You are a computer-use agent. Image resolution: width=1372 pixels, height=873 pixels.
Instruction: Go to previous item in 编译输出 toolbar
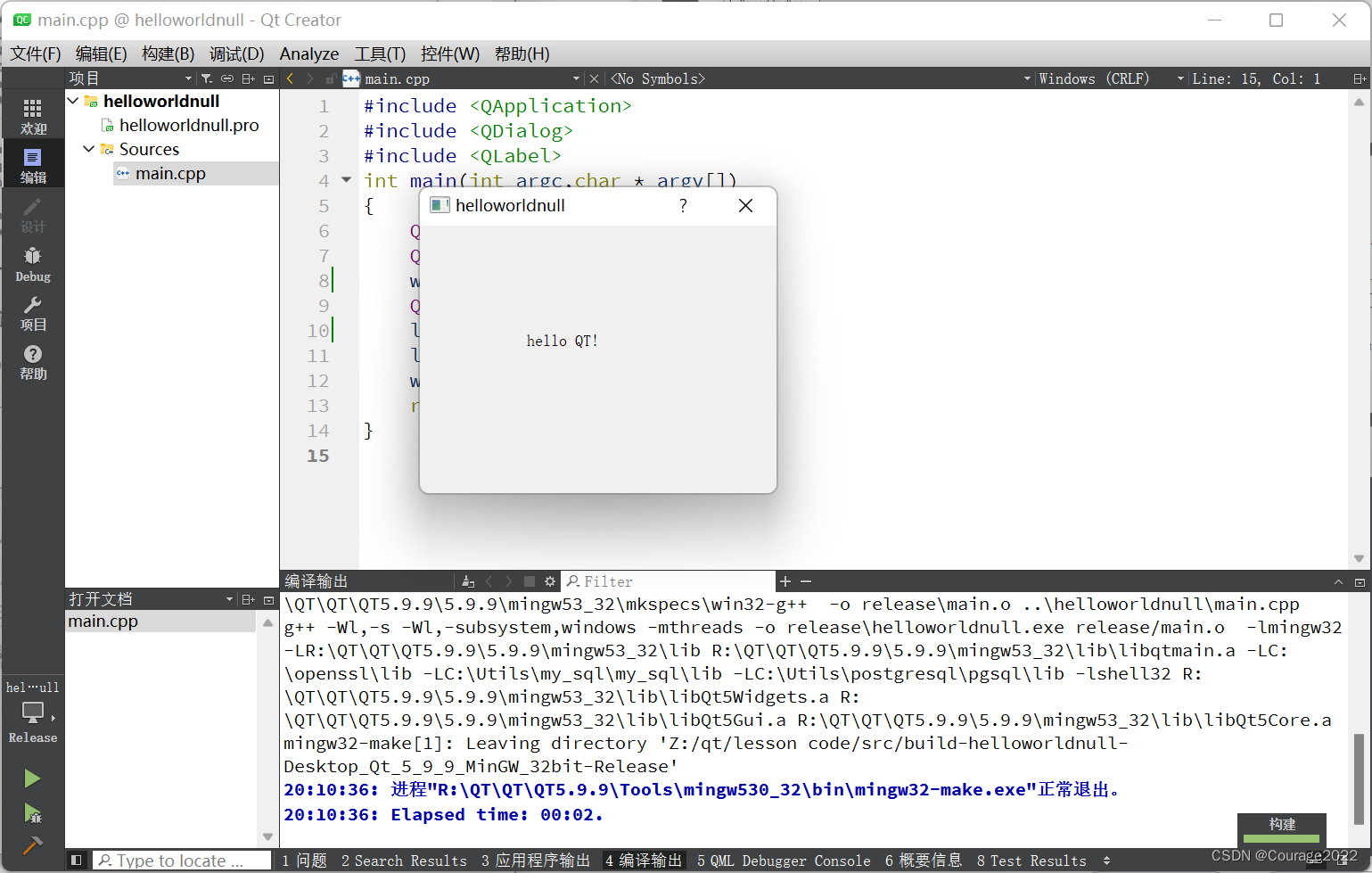pyautogui.click(x=489, y=581)
